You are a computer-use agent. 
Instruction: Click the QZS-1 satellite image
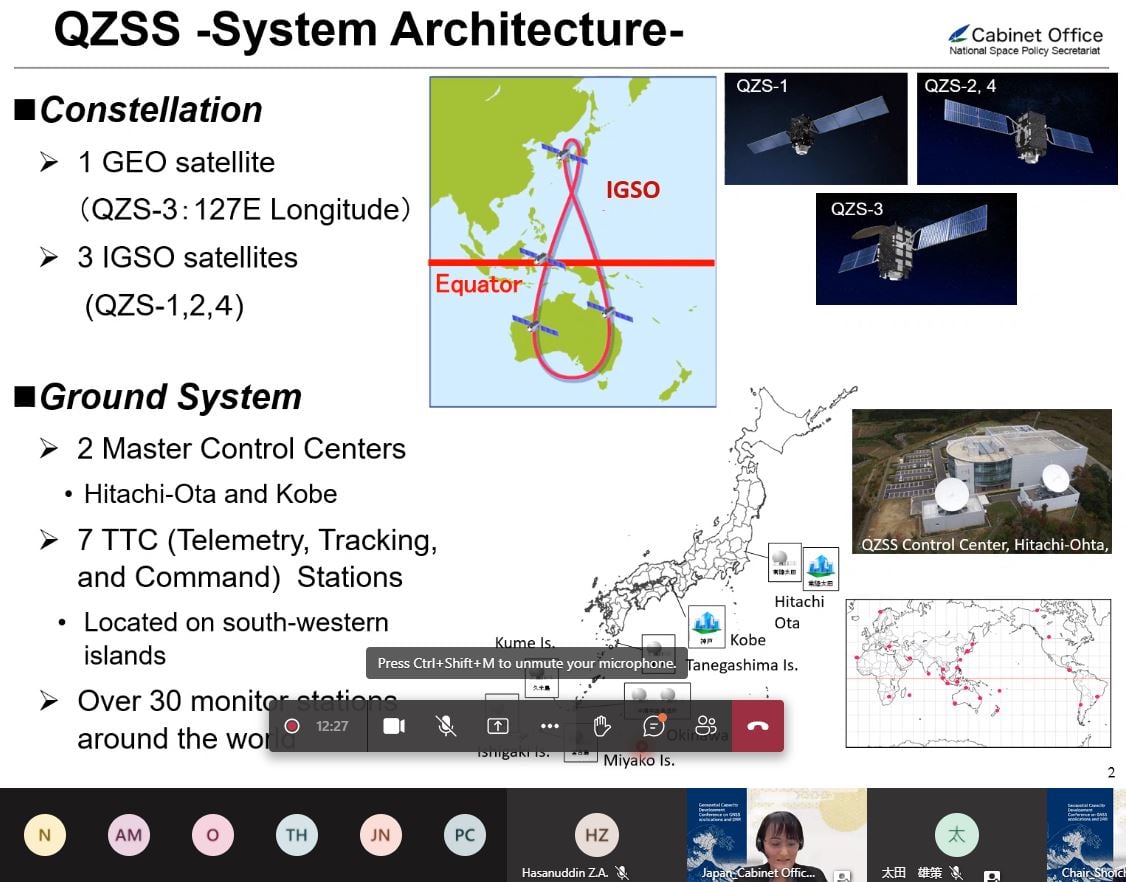point(816,129)
